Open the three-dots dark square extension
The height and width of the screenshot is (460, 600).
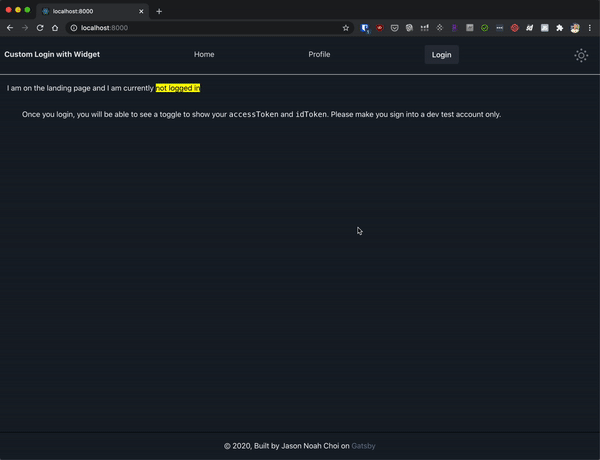pyautogui.click(x=499, y=28)
